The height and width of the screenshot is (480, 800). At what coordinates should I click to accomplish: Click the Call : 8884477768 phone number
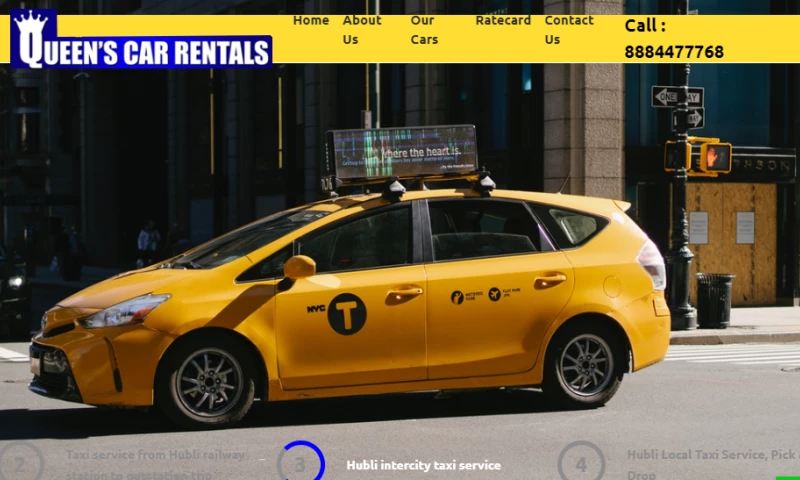pos(673,39)
